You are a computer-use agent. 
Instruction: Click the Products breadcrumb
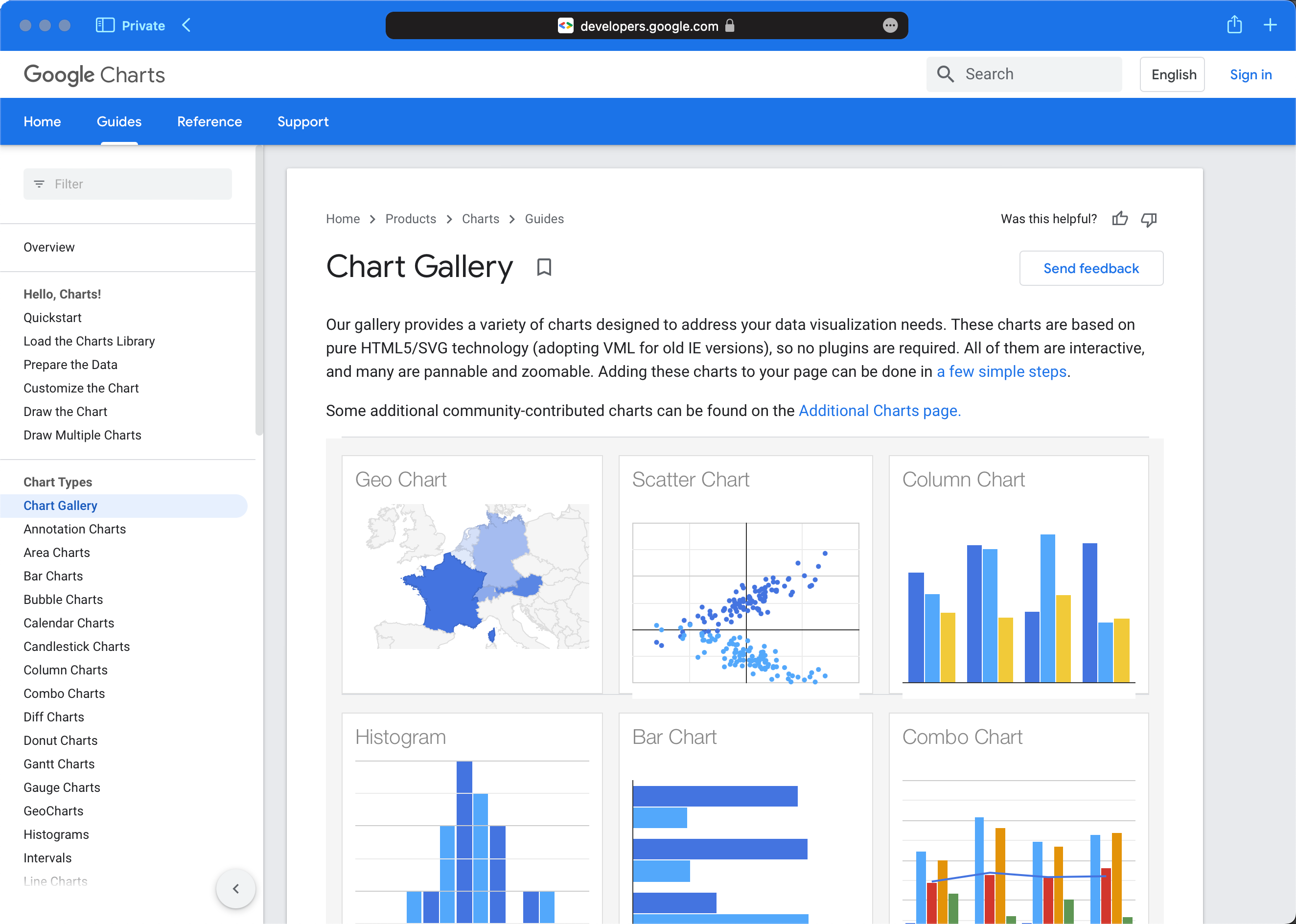click(x=410, y=219)
